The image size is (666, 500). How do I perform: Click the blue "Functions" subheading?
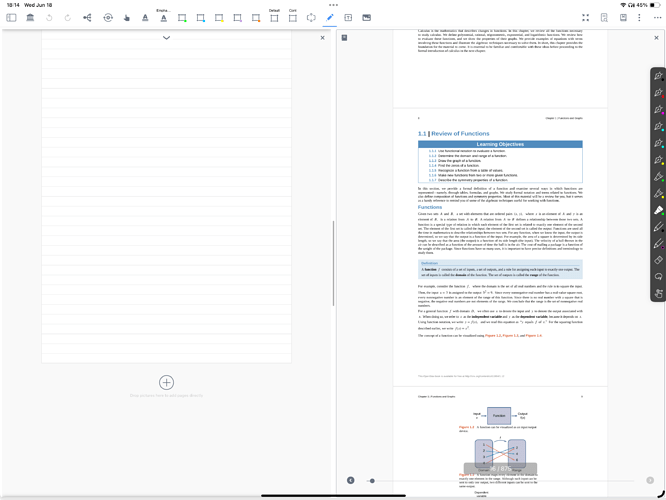(x=430, y=207)
